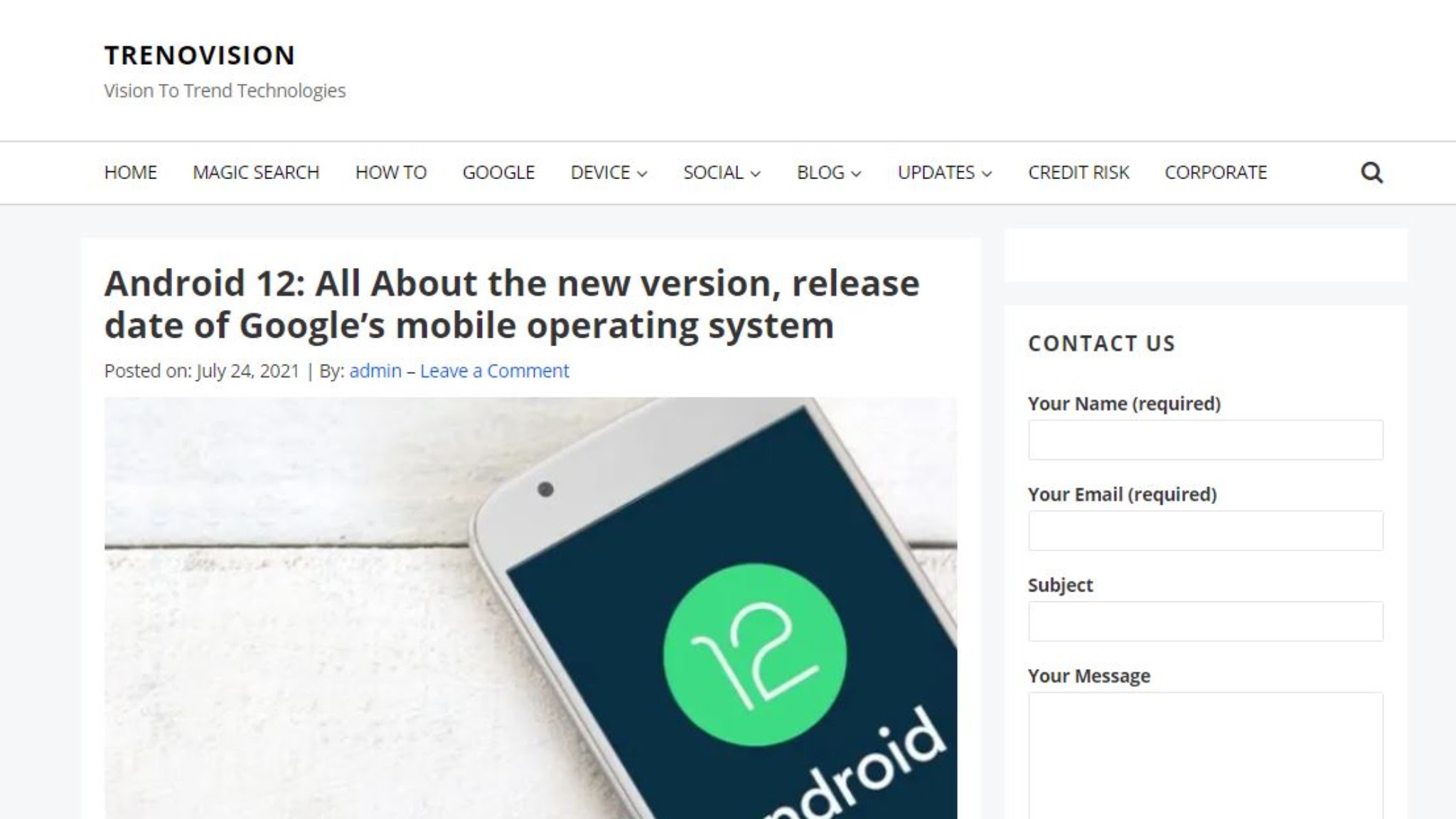Open the MAGIC SEARCH menu item
Viewport: 1456px width, 819px height.
(x=256, y=173)
